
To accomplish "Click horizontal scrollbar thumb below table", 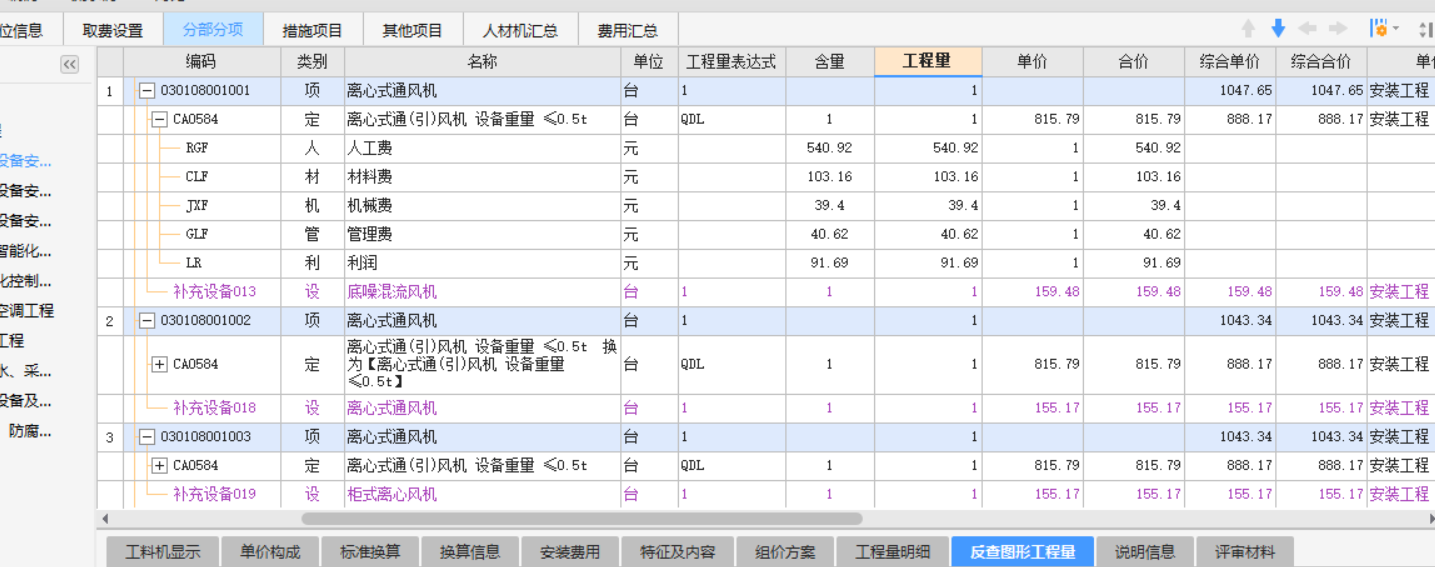I will (x=582, y=519).
